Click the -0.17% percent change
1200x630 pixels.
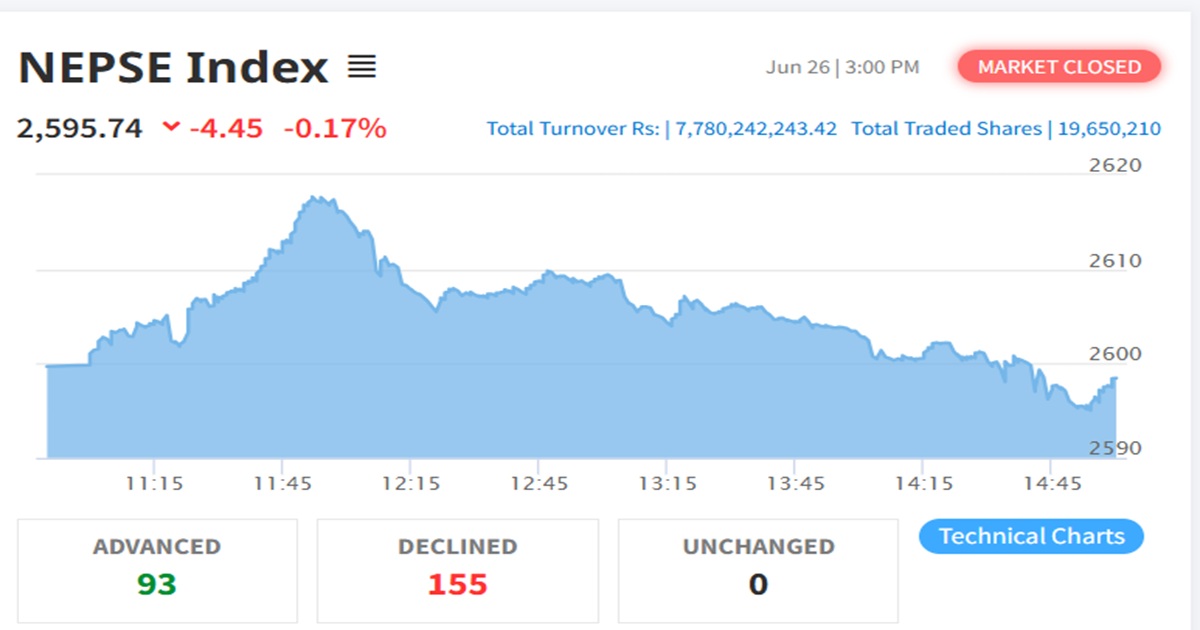(x=335, y=128)
